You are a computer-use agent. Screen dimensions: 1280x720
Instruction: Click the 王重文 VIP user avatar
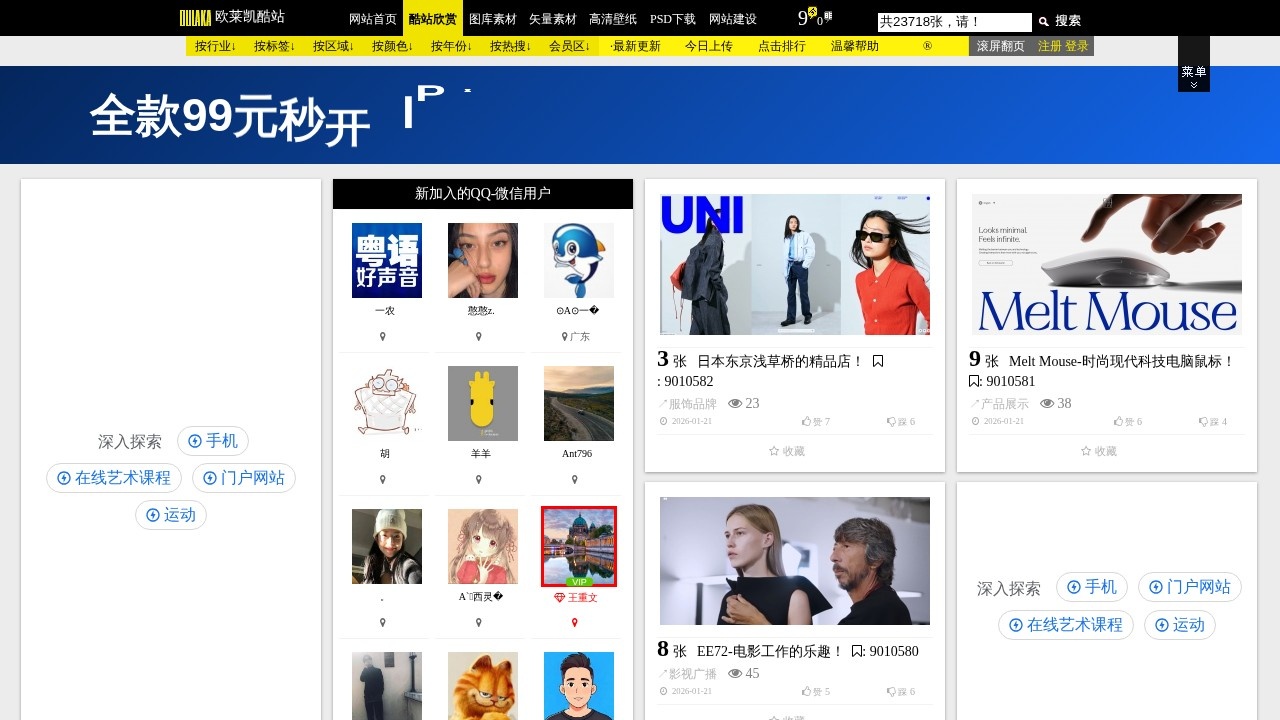(579, 546)
